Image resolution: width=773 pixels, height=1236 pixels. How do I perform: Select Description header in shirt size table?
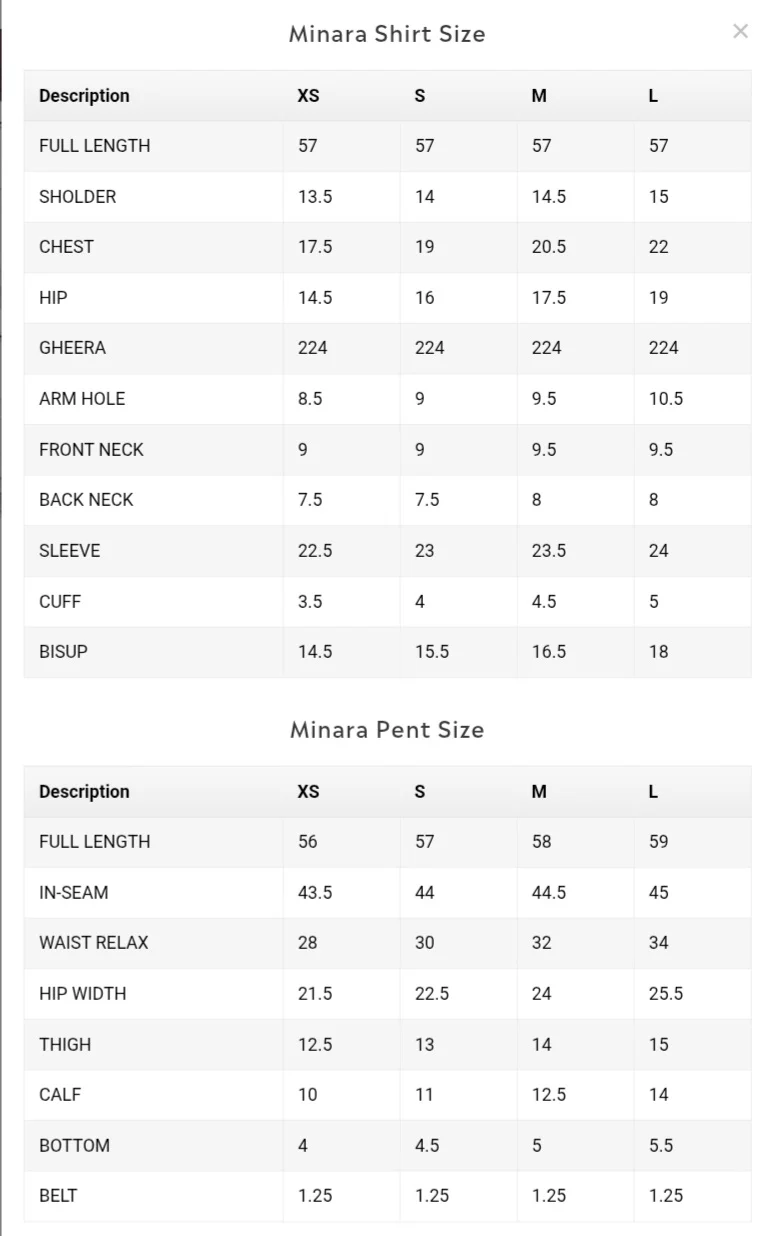pyautogui.click(x=84, y=96)
